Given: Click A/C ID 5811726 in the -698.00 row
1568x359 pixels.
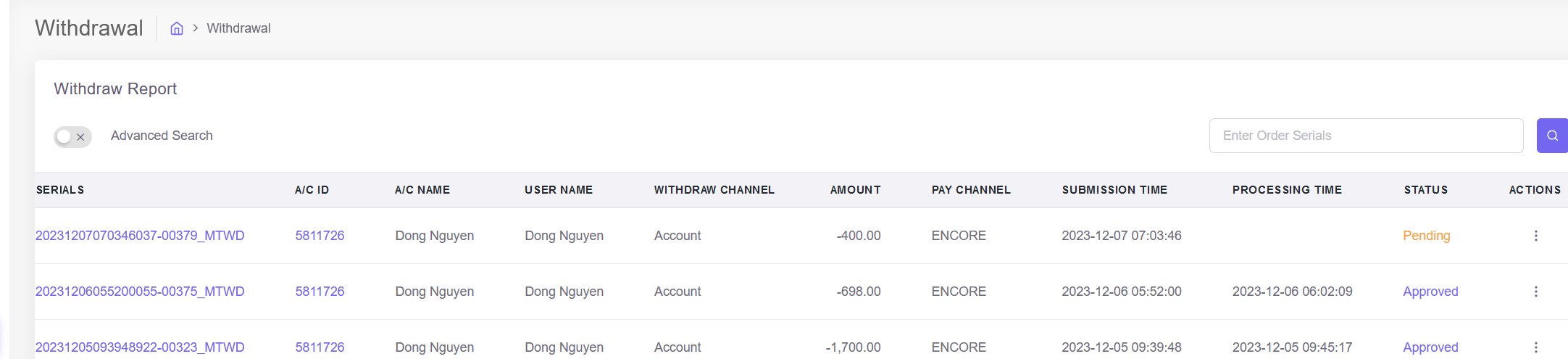Looking at the screenshot, I should [320, 292].
